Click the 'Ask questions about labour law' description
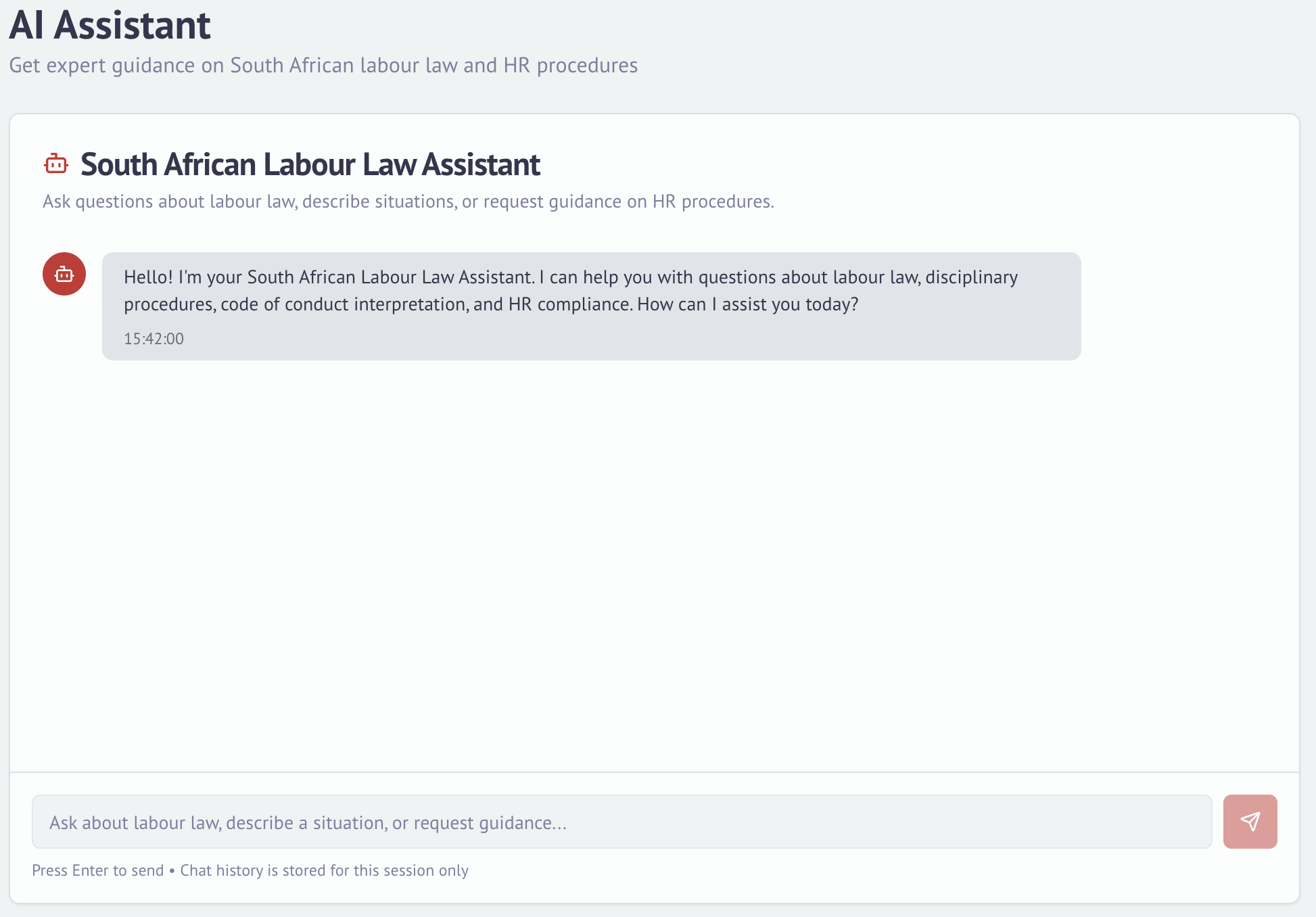Screen dimensions: 1316x917 click(169, 202)
